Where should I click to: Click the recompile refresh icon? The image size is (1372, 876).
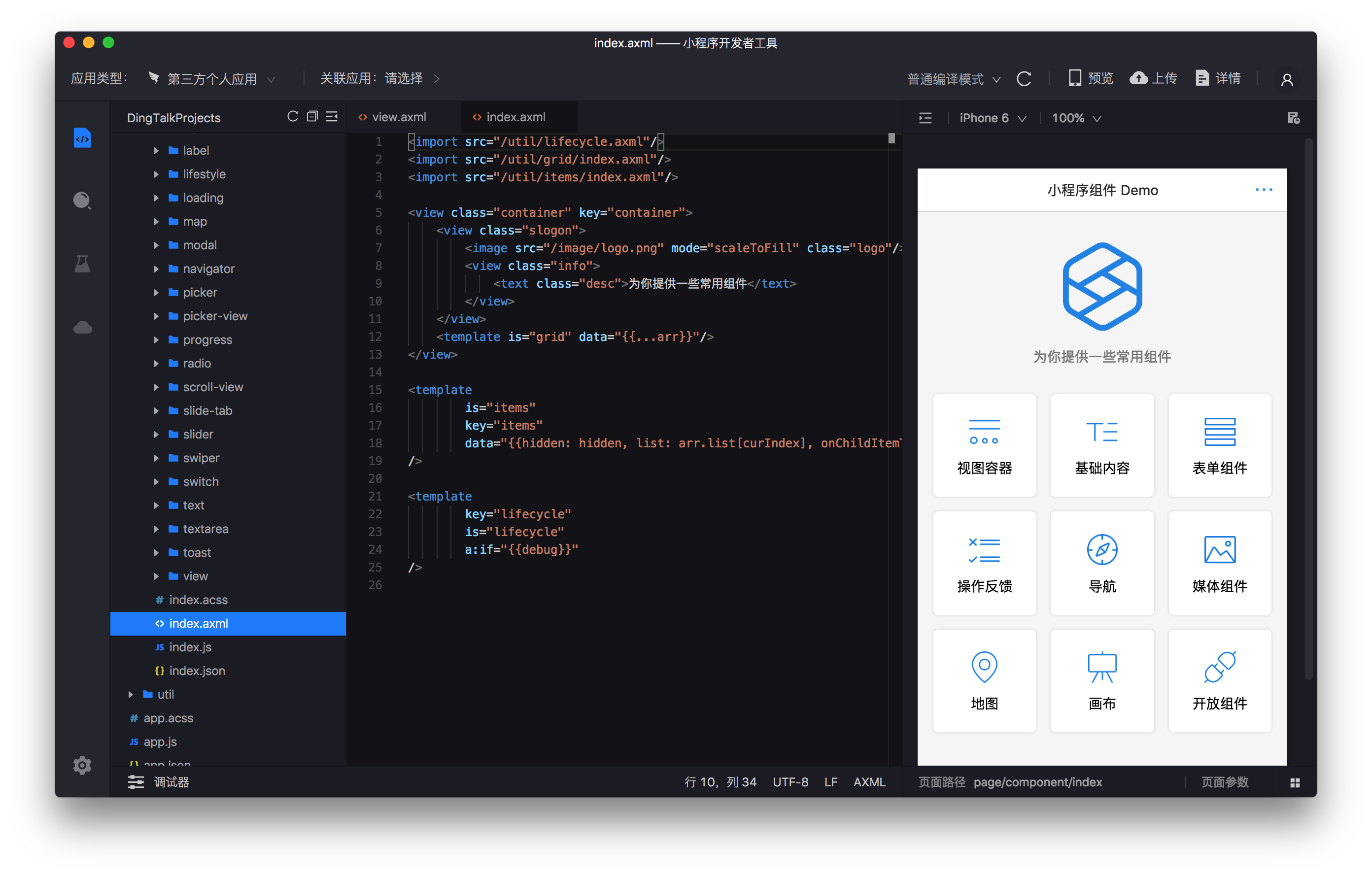tap(1023, 79)
